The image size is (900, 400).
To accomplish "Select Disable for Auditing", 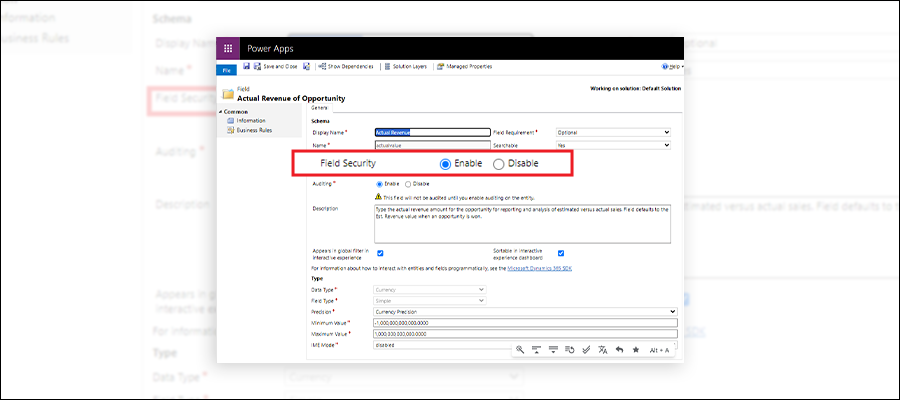I will click(408, 184).
